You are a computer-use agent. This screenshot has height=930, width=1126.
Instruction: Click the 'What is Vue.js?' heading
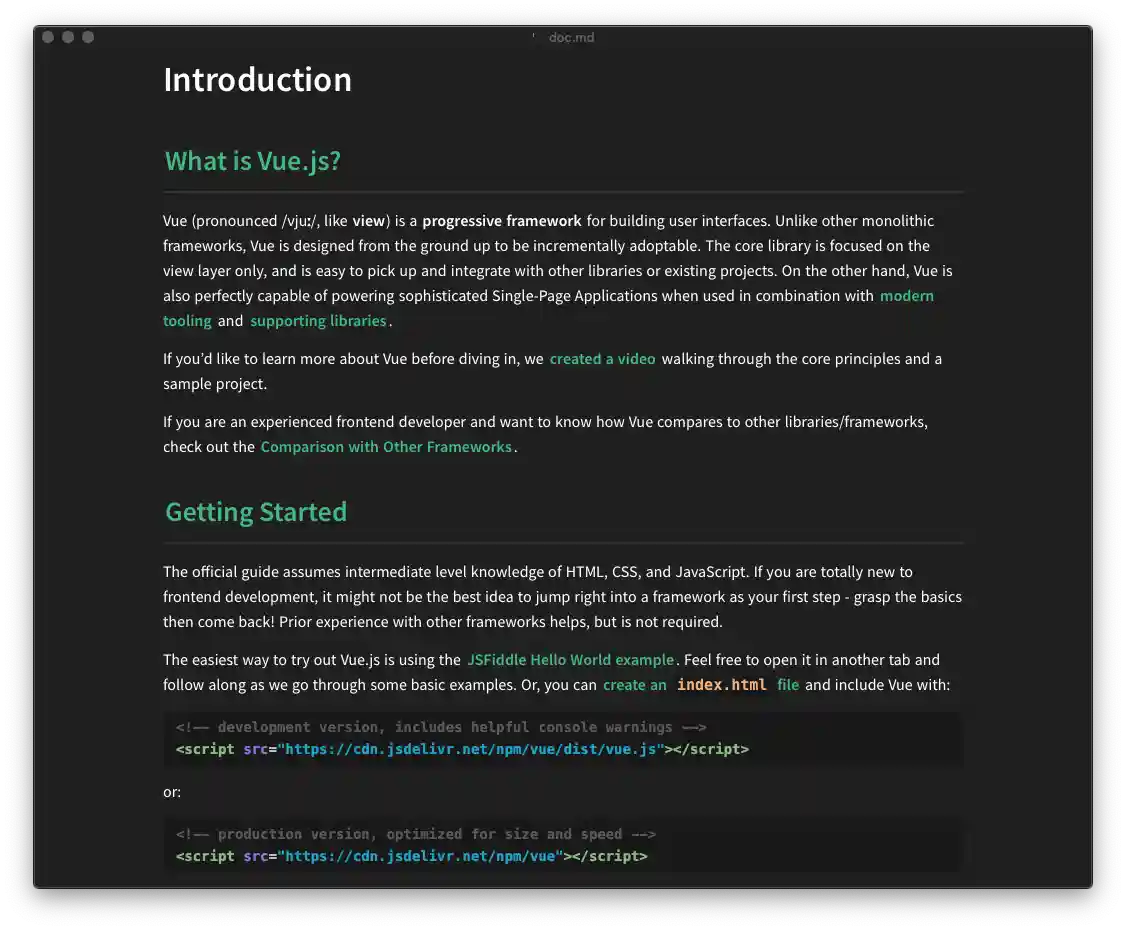click(253, 161)
